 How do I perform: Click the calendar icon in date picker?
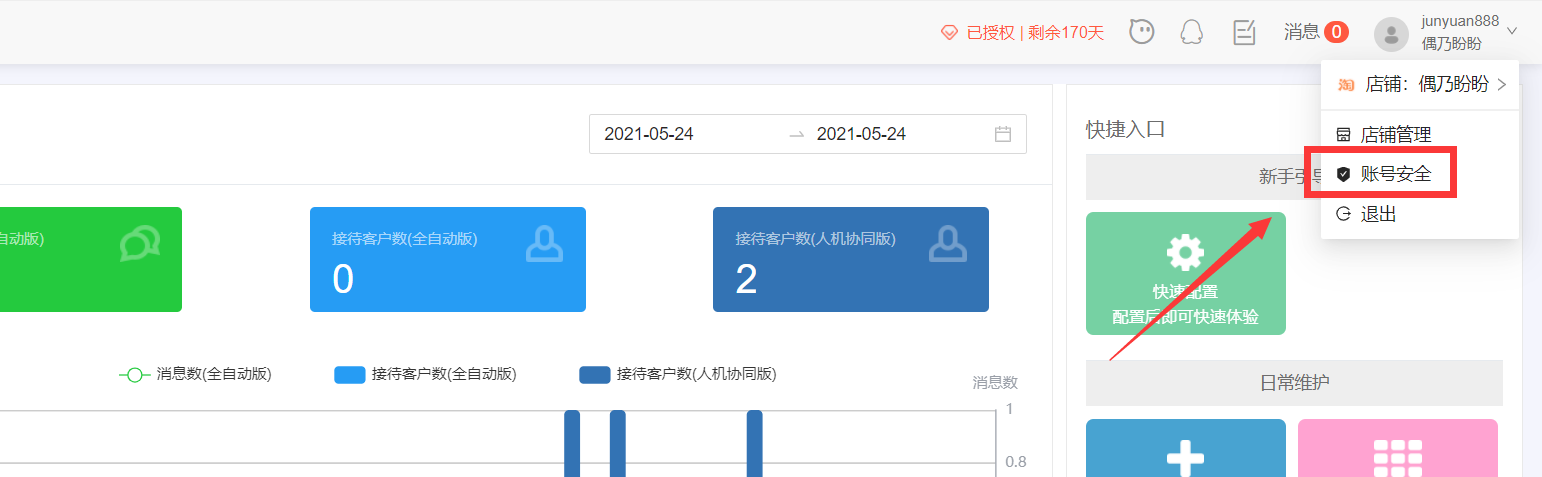pyautogui.click(x=1003, y=134)
